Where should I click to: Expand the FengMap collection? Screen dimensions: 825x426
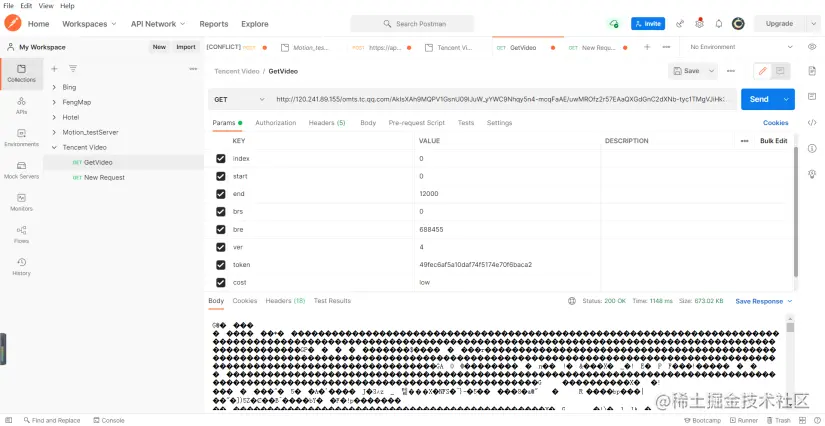coord(54,103)
